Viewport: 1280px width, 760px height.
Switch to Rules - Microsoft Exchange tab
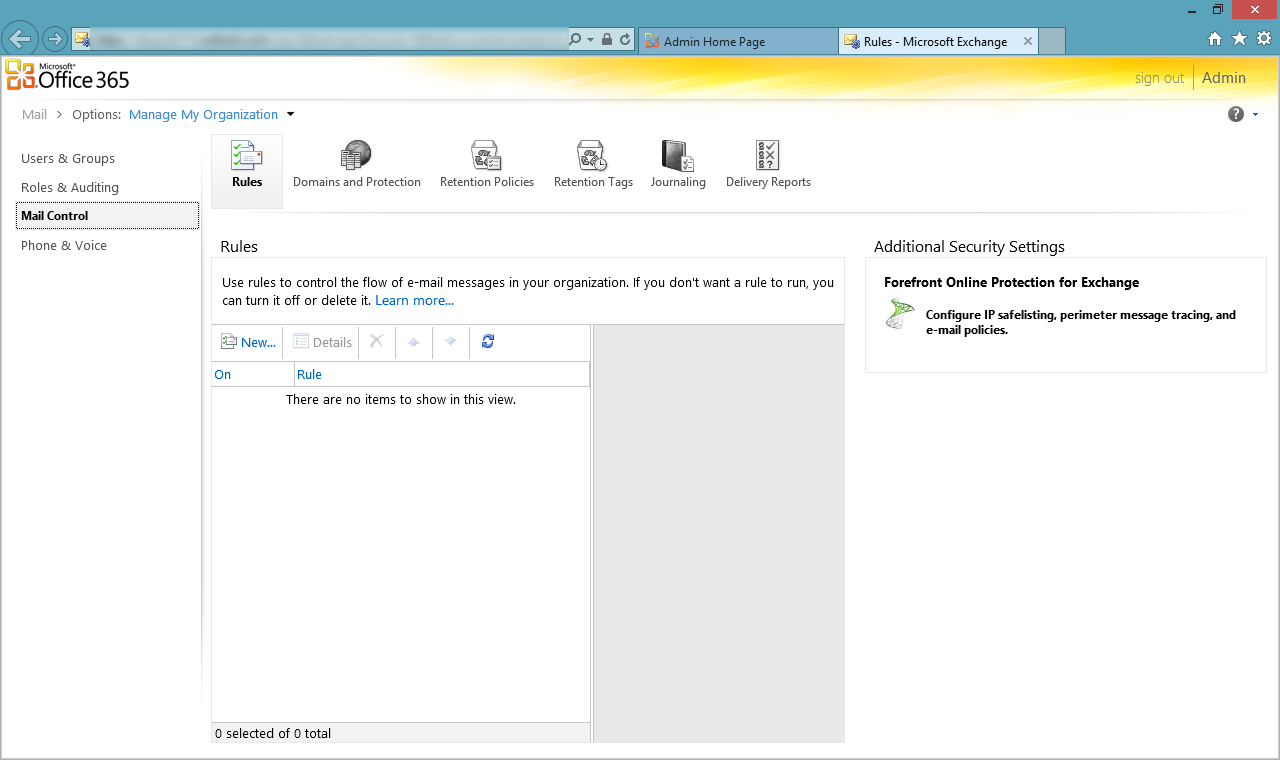pyautogui.click(x=938, y=41)
